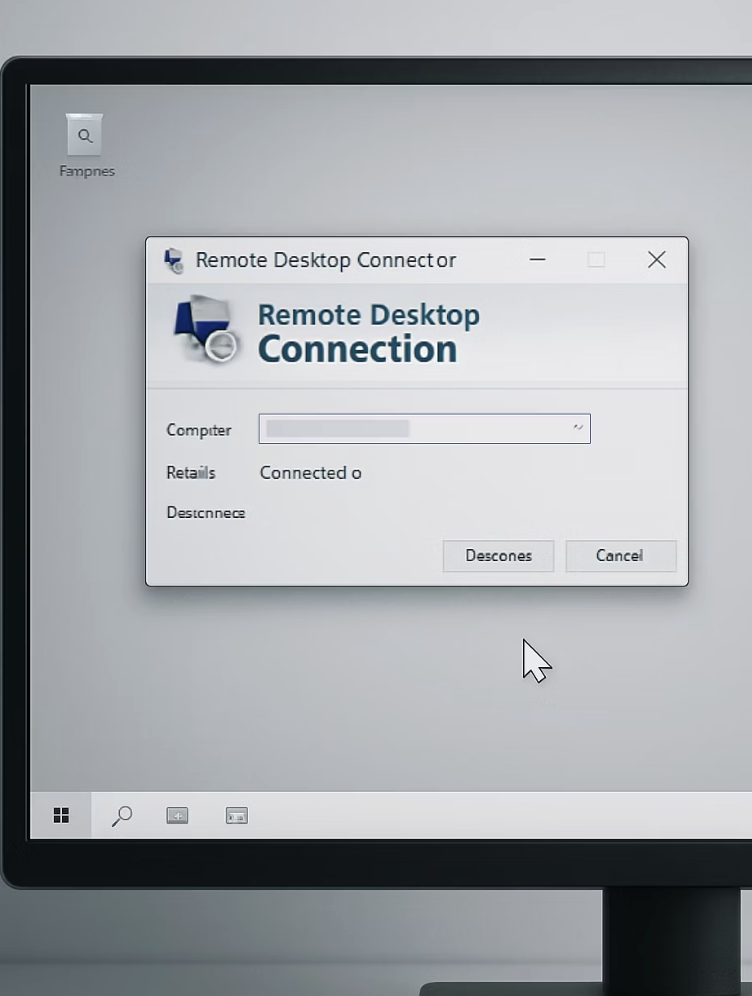Screen dimensions: 752x996
Task: Open the Windows Start menu
Action: click(61, 815)
